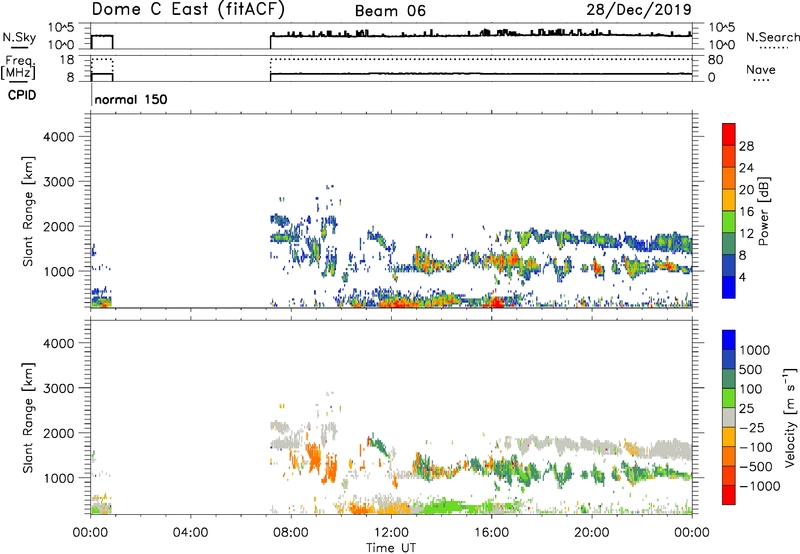Viewport: 800px width, 554px height.
Task: Click the "1000" range tick on velocity panel
Action: [59, 478]
